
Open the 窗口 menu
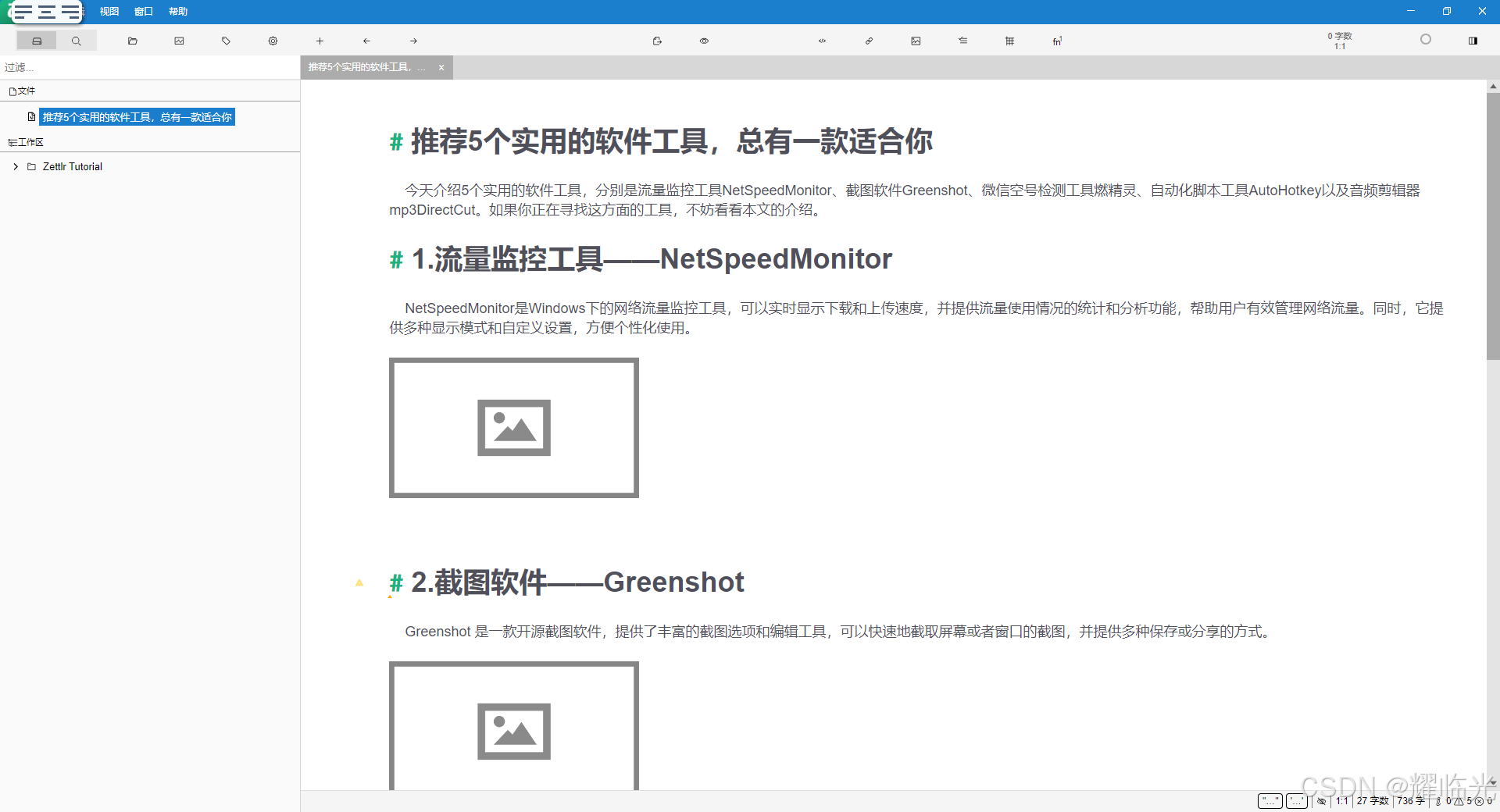coord(144,12)
